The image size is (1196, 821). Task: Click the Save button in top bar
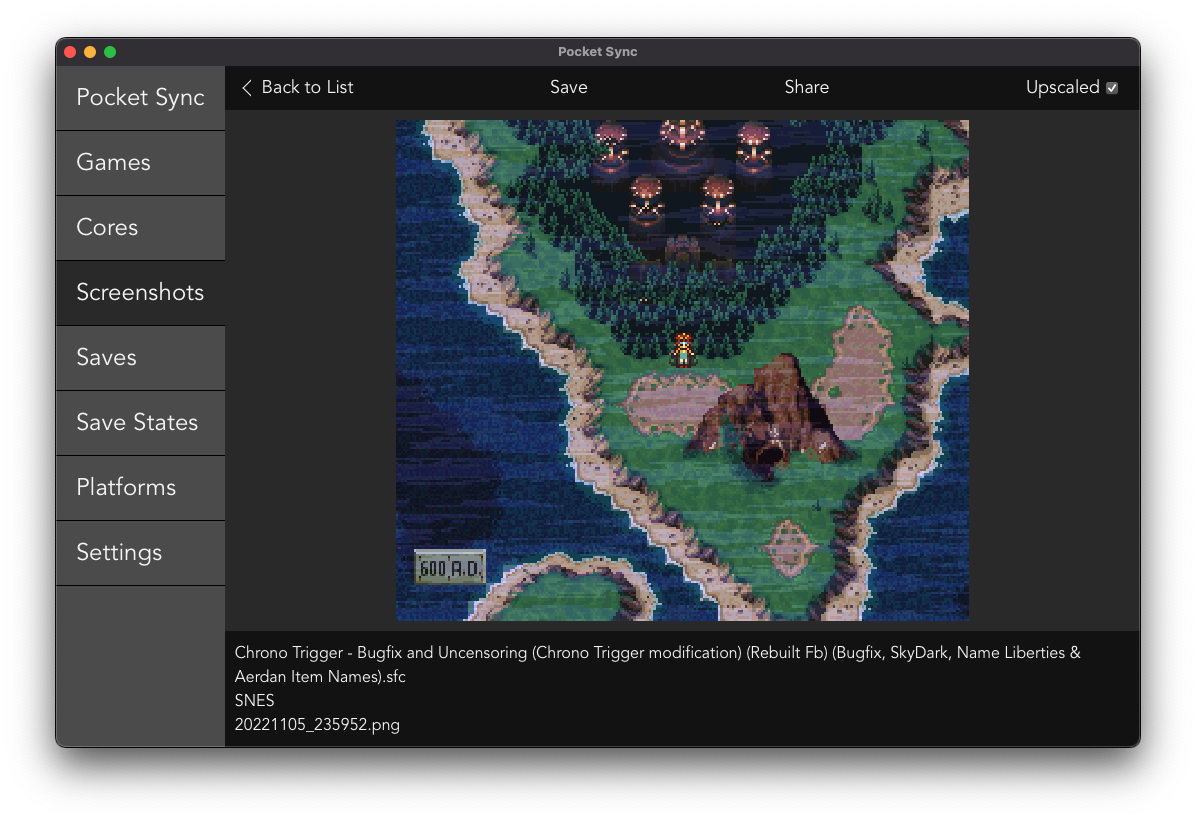(569, 87)
